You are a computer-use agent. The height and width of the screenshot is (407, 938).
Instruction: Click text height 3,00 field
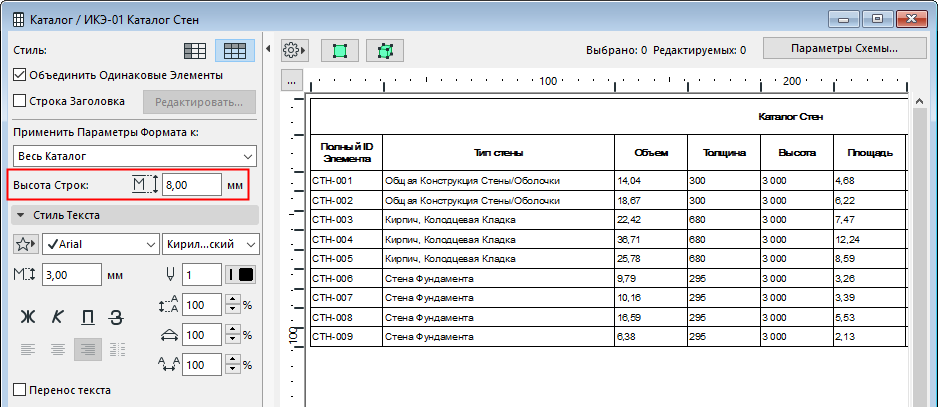point(72,275)
